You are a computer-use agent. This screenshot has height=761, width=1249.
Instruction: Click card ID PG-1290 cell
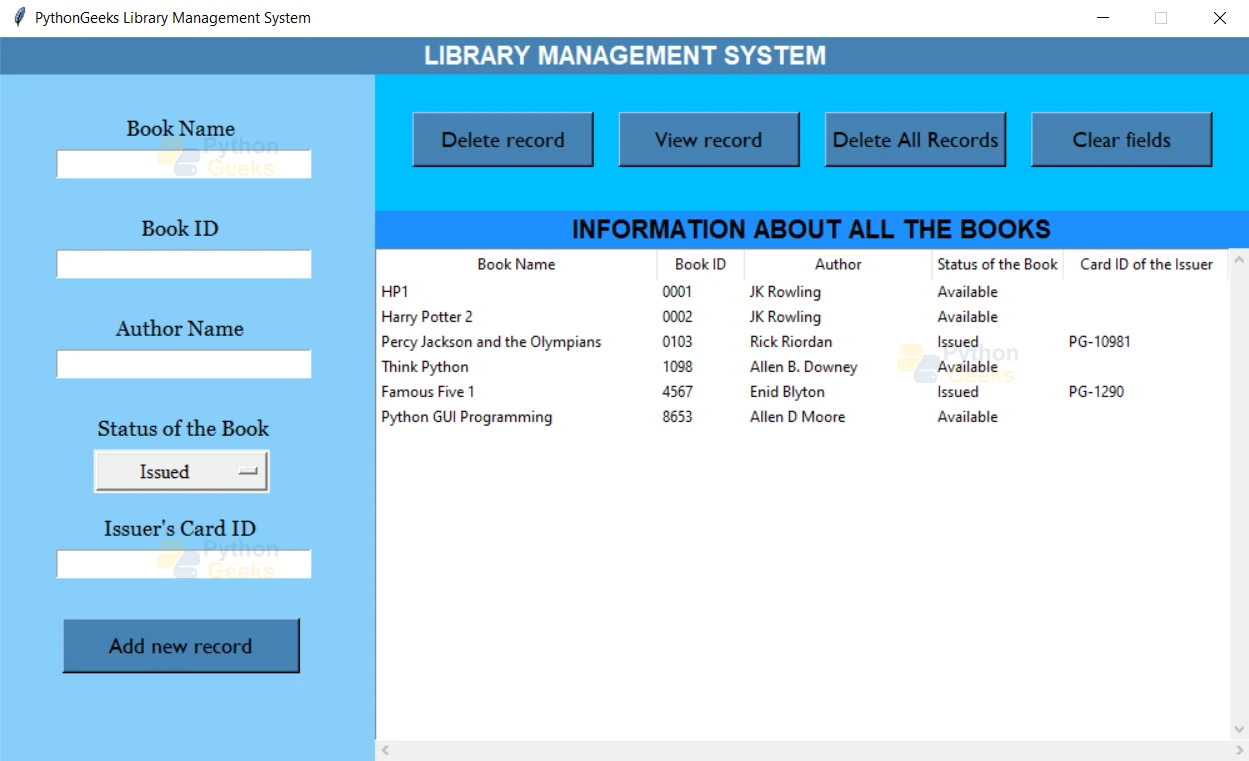(1096, 392)
